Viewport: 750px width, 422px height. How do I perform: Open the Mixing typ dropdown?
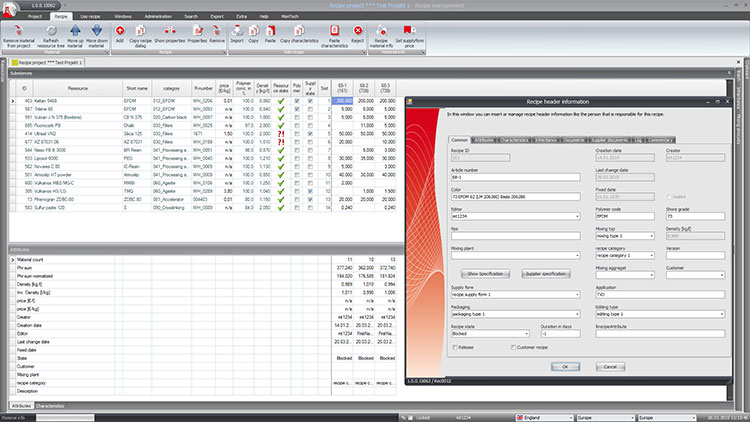point(651,236)
